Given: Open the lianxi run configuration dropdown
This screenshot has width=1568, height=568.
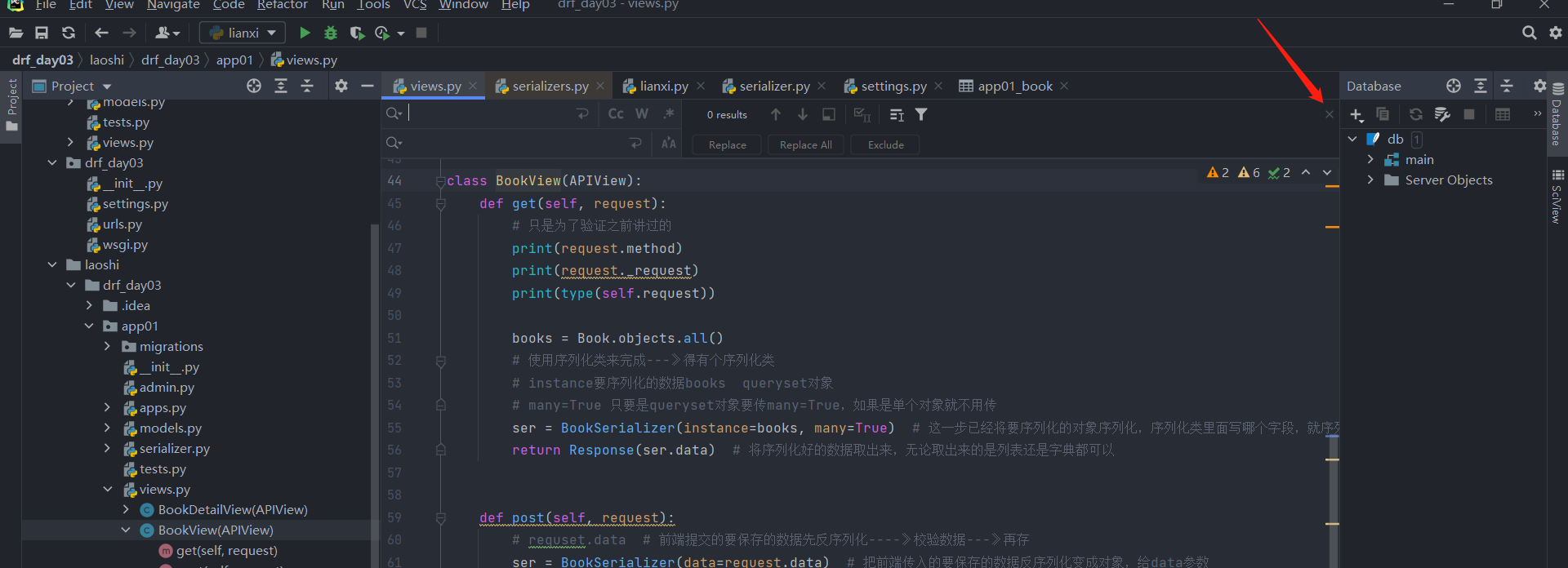Looking at the screenshot, I should pos(242,33).
